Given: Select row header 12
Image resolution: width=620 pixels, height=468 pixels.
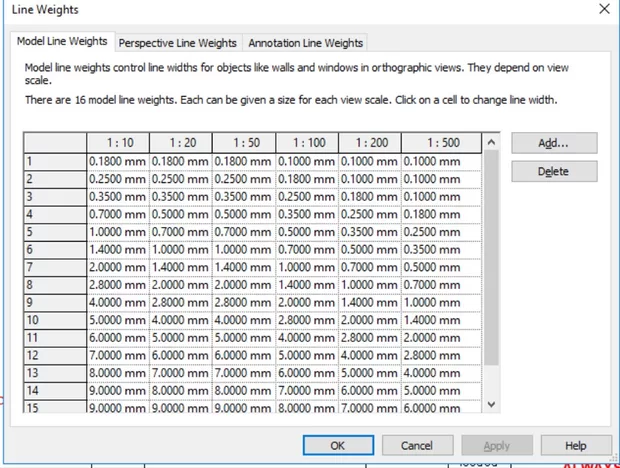Looking at the screenshot, I should (55, 355).
